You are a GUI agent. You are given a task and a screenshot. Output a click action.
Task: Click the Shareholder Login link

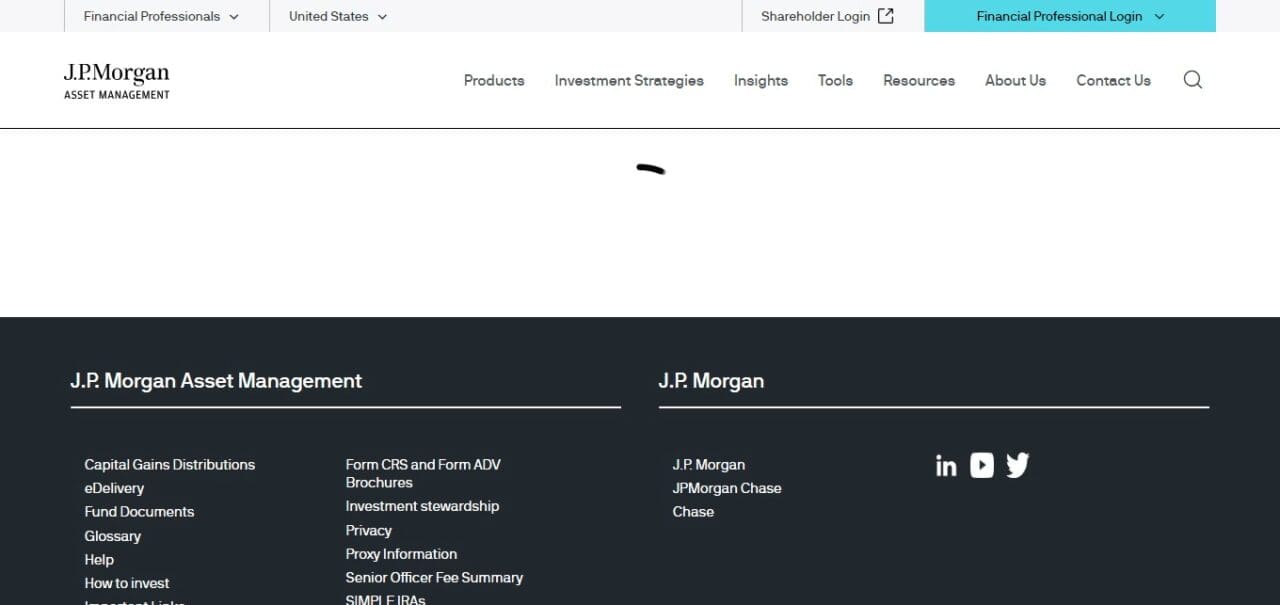(827, 16)
